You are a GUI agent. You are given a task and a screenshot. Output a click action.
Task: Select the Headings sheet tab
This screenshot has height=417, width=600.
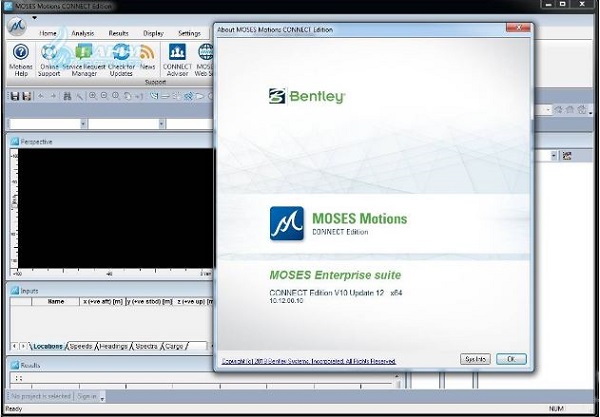pos(113,346)
